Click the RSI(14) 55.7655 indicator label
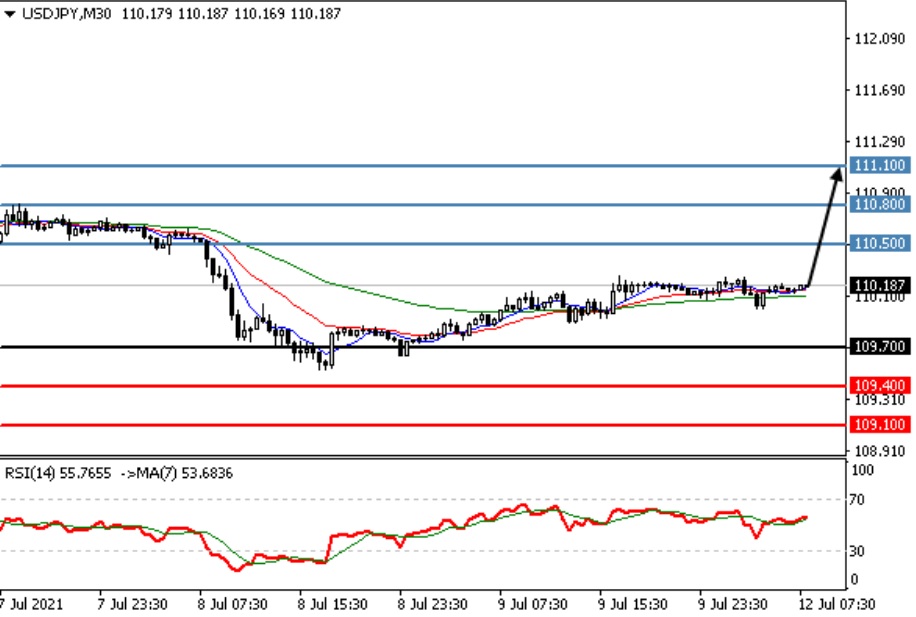This screenshot has height=617, width=916. (57, 473)
